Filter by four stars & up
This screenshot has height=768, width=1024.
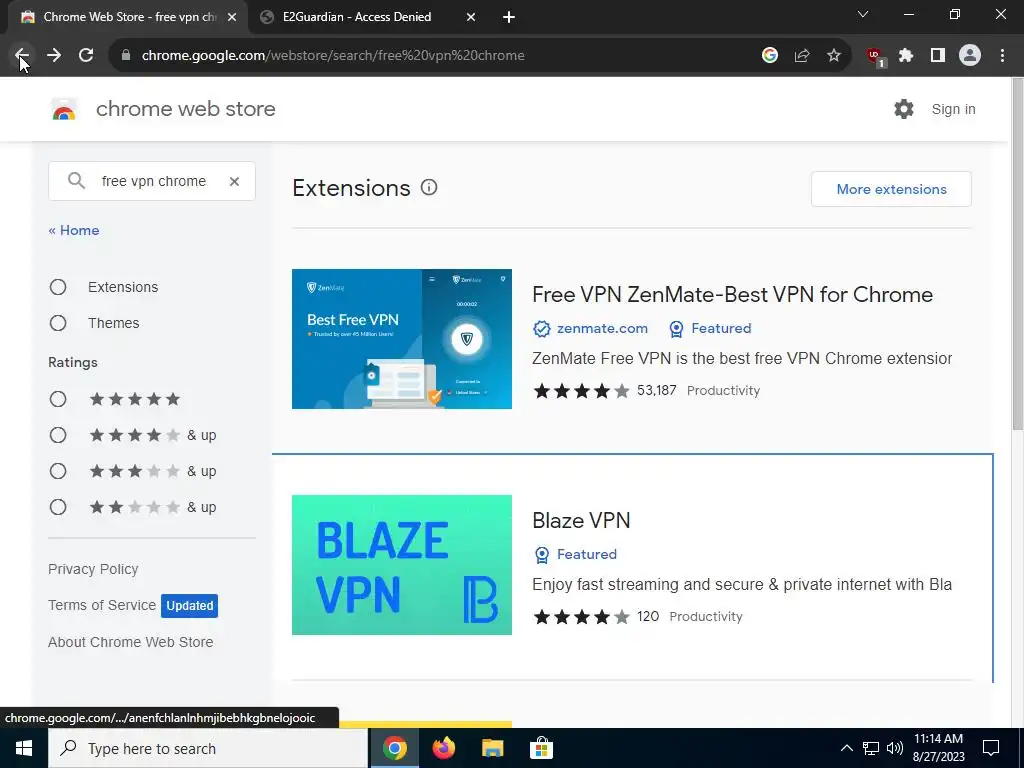point(58,435)
